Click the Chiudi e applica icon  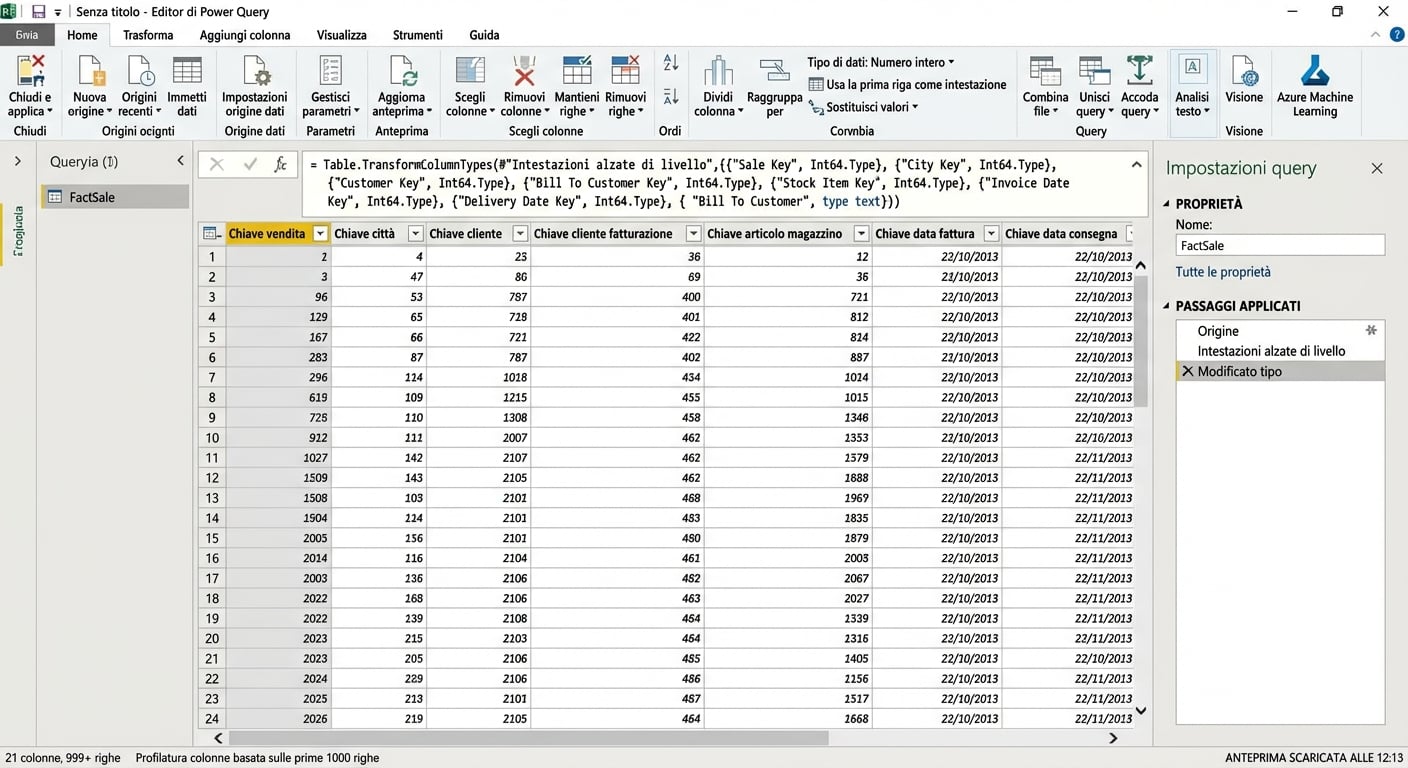(30, 71)
